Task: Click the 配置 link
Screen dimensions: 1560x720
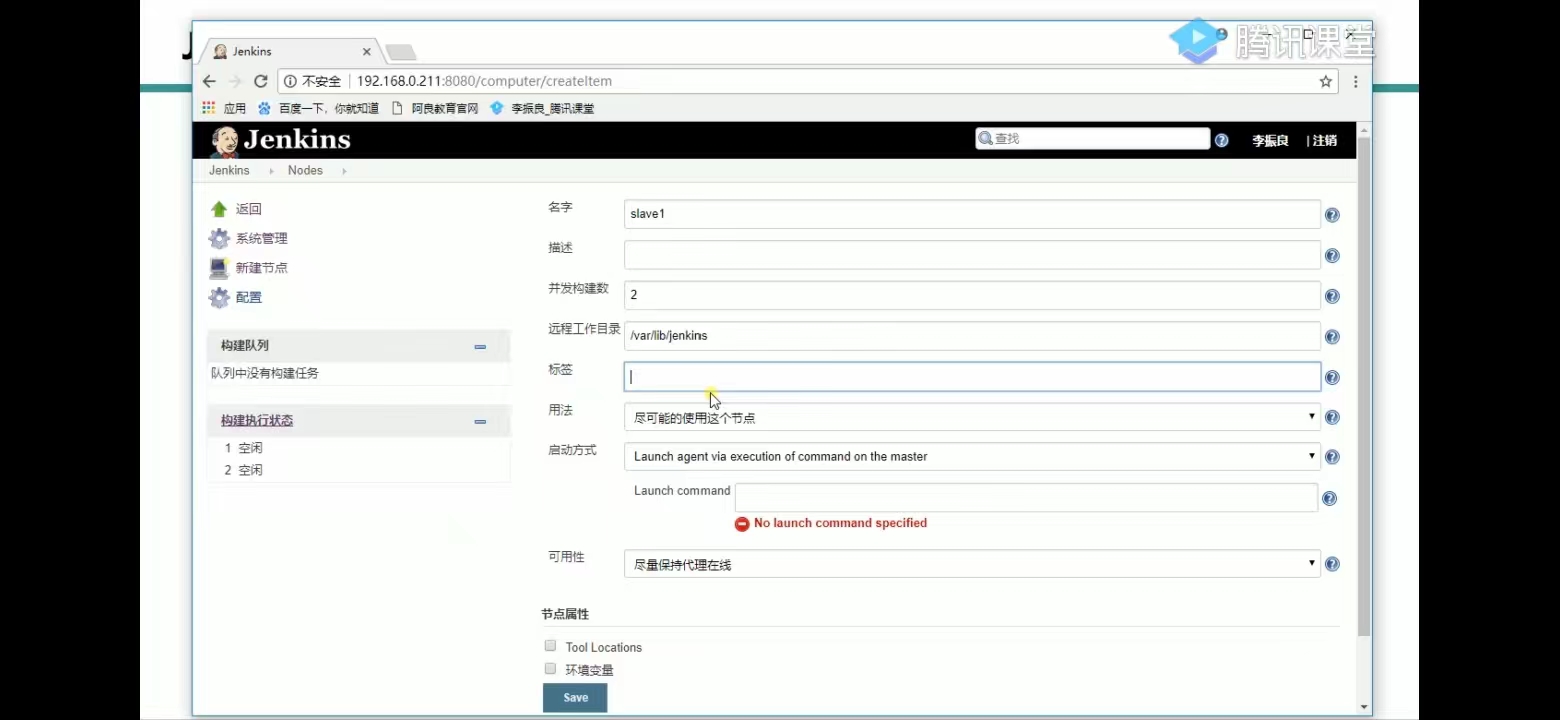Action: click(249, 297)
